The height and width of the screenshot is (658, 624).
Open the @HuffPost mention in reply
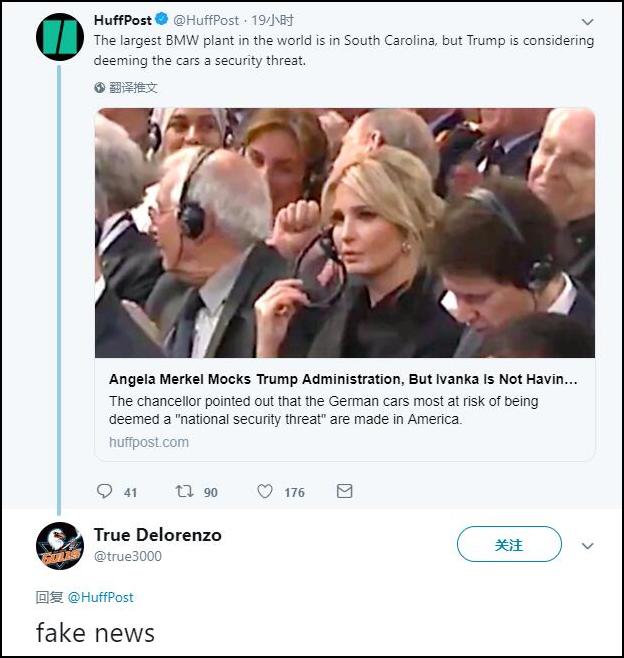click(100, 597)
